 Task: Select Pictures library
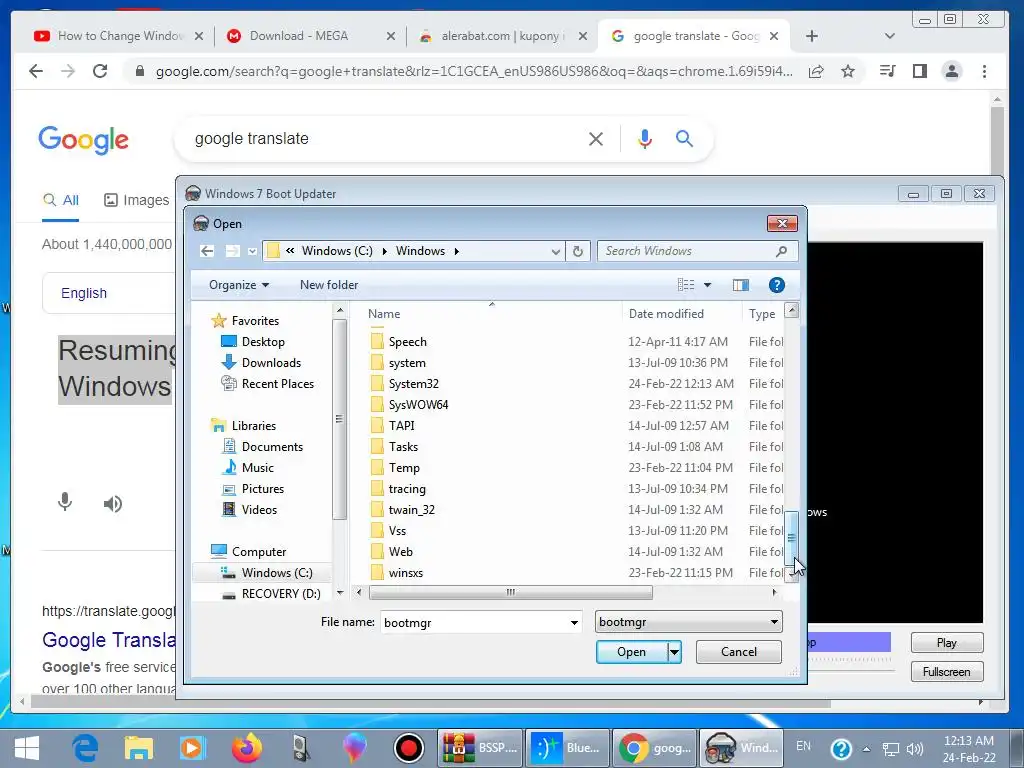pyautogui.click(x=263, y=488)
